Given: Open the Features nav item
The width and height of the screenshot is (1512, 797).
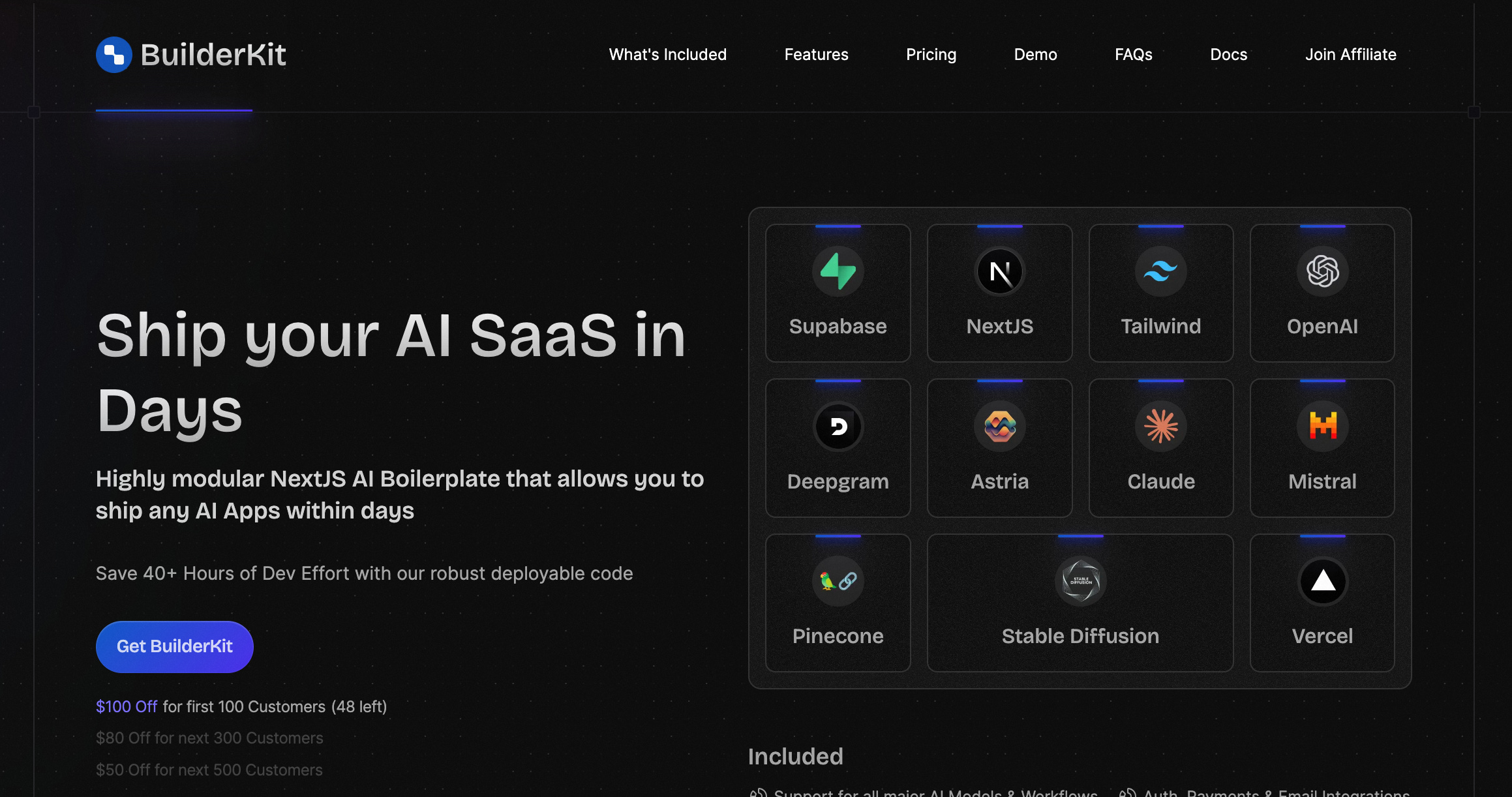Looking at the screenshot, I should [x=816, y=55].
